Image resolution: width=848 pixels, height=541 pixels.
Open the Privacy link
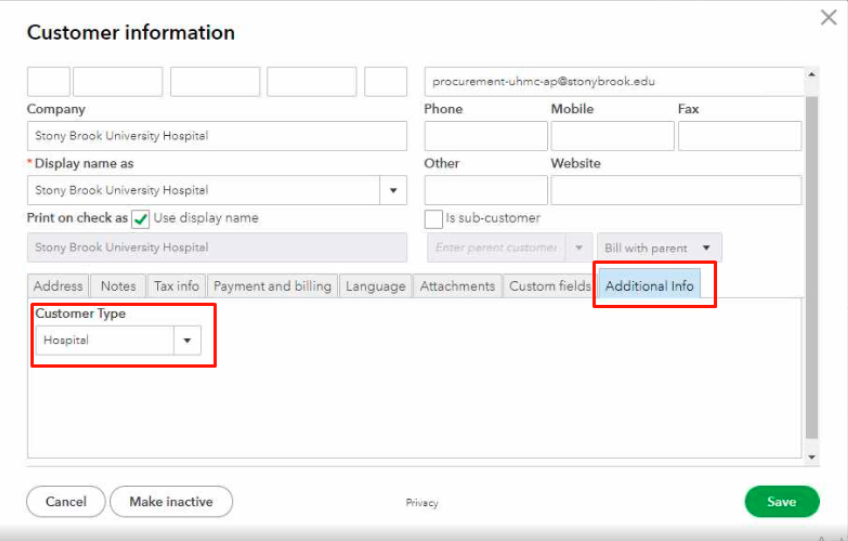coord(421,503)
